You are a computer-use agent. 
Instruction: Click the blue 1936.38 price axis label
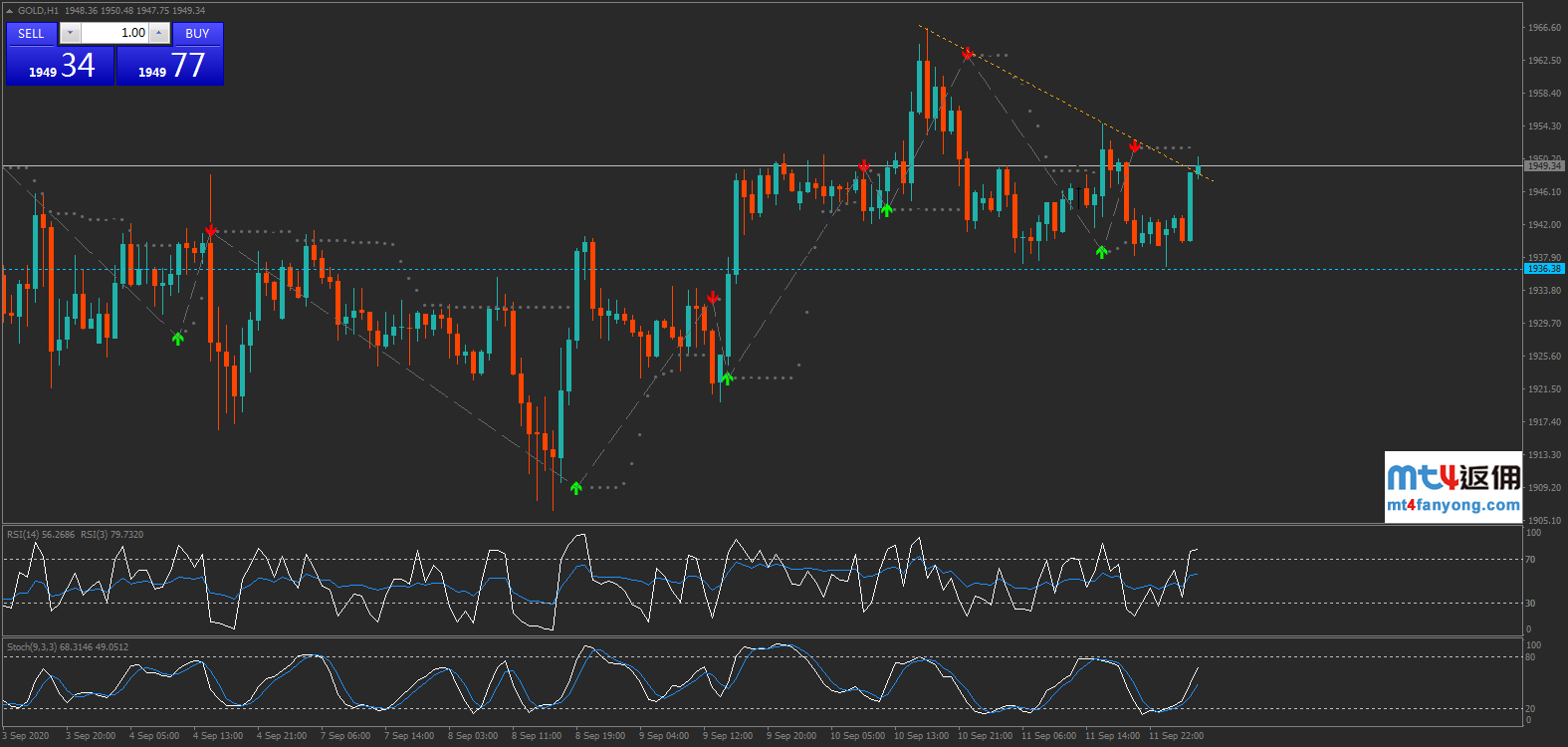pos(1544,269)
